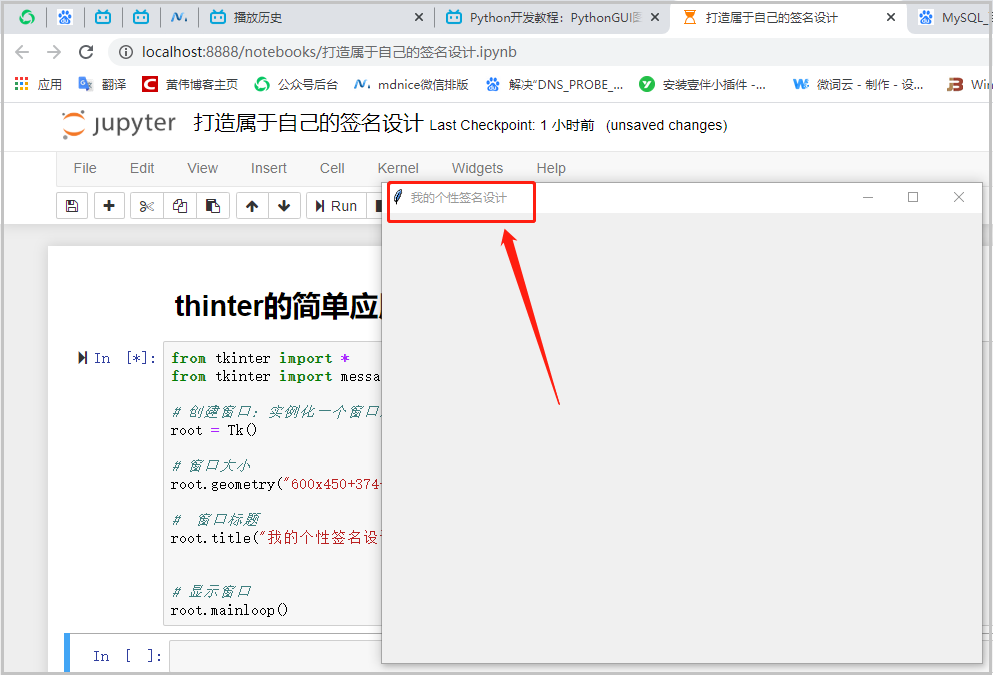Open the Chrome apps shortcut in bookmarks bar

tap(38, 85)
